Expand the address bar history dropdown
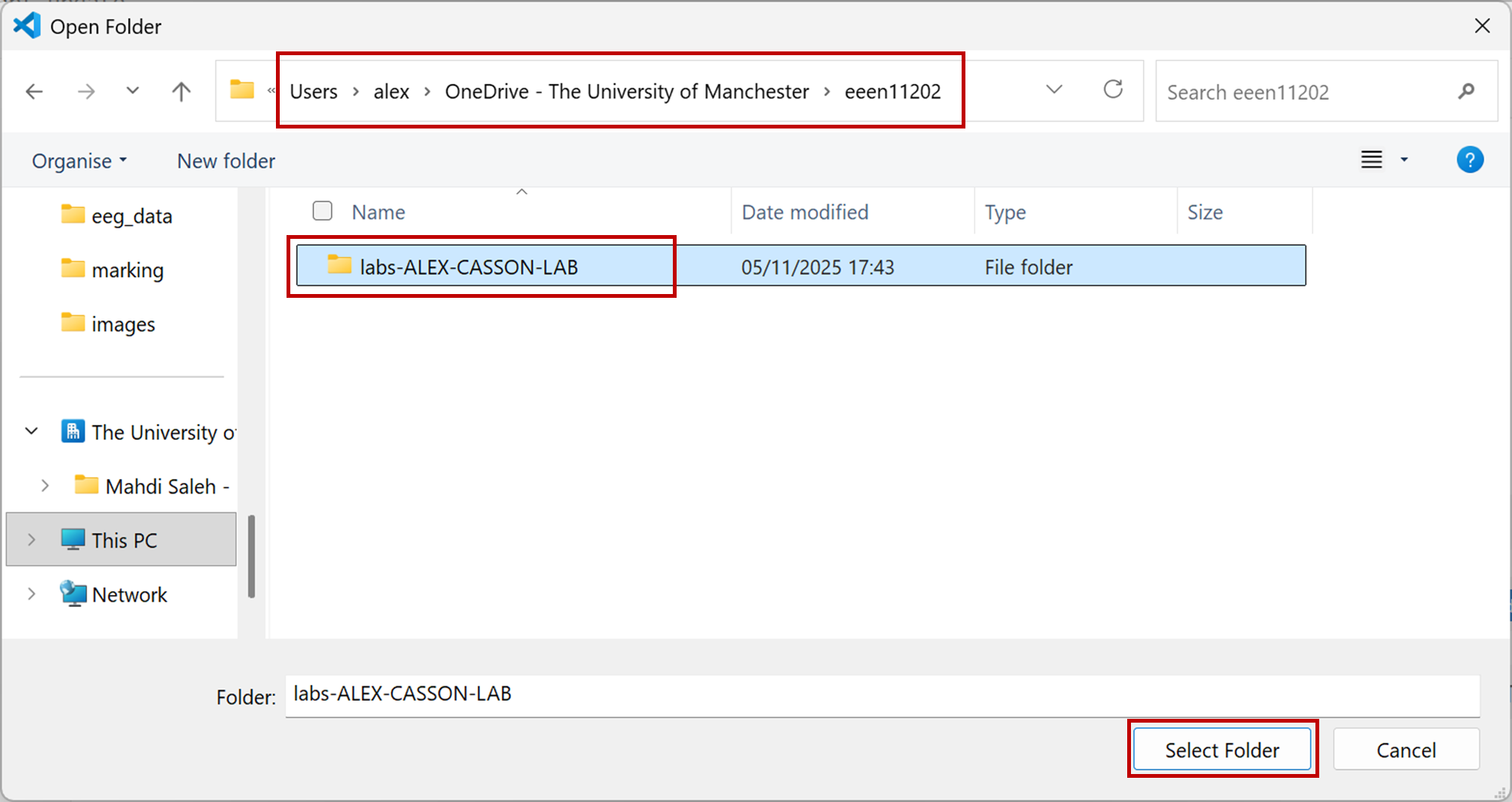The image size is (1512, 802). 1054,90
